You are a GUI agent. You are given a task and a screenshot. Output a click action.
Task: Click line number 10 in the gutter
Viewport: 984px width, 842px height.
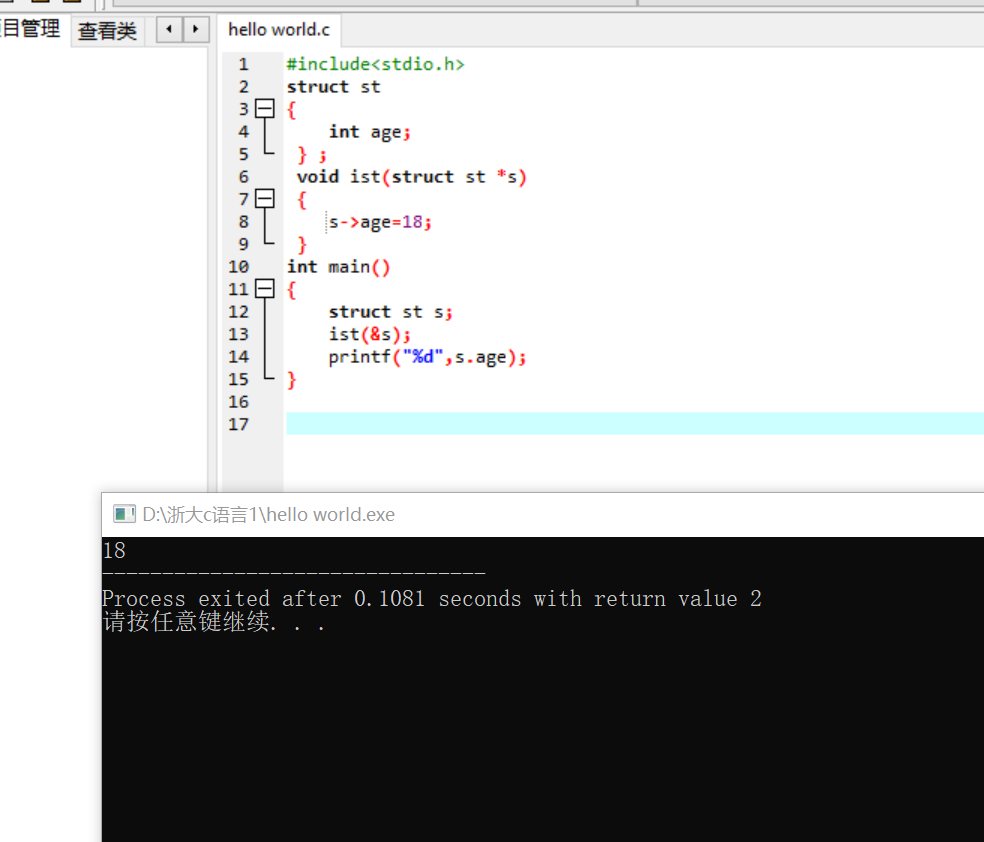(238, 267)
